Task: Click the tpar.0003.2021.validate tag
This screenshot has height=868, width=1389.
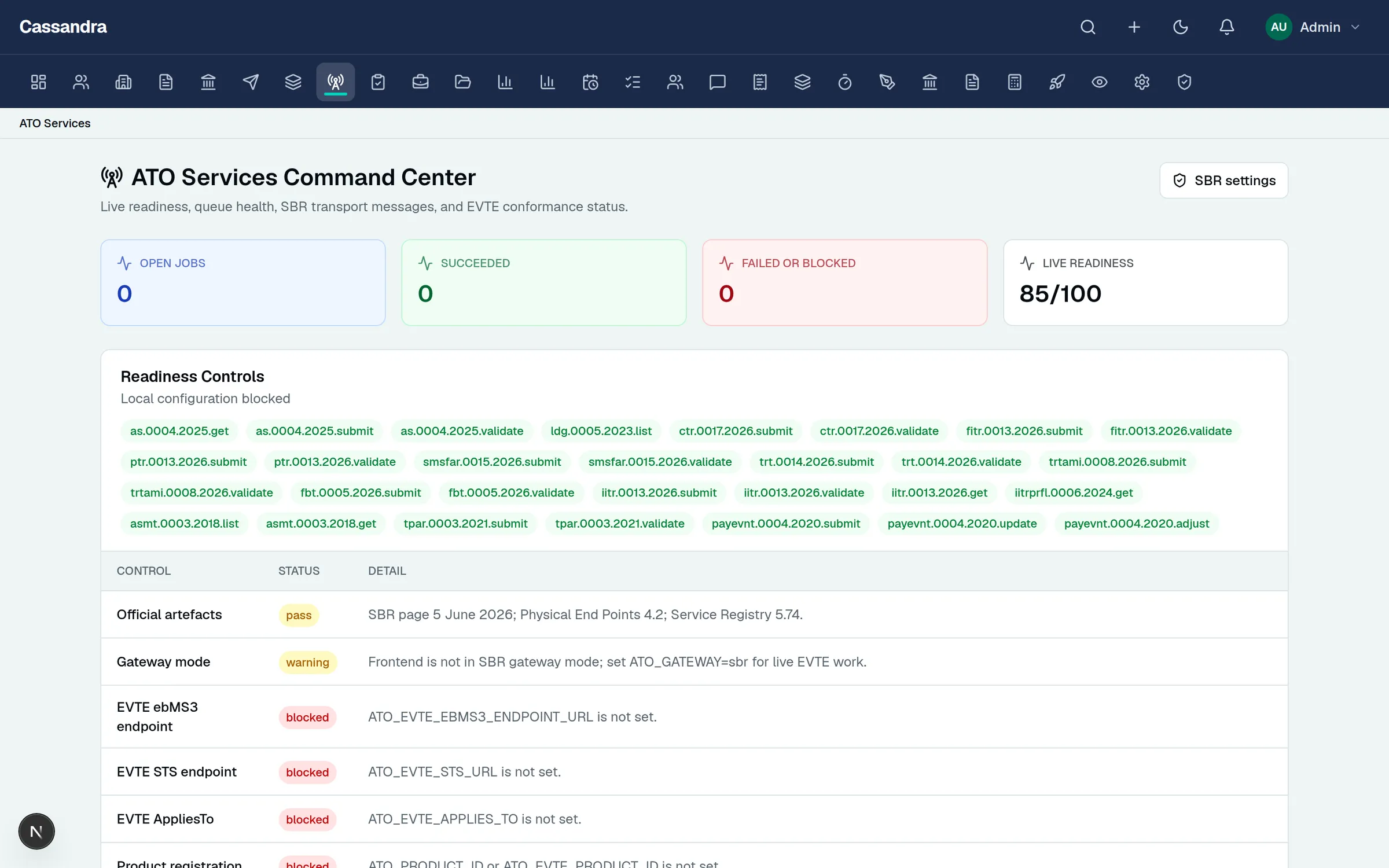Action: click(620, 523)
